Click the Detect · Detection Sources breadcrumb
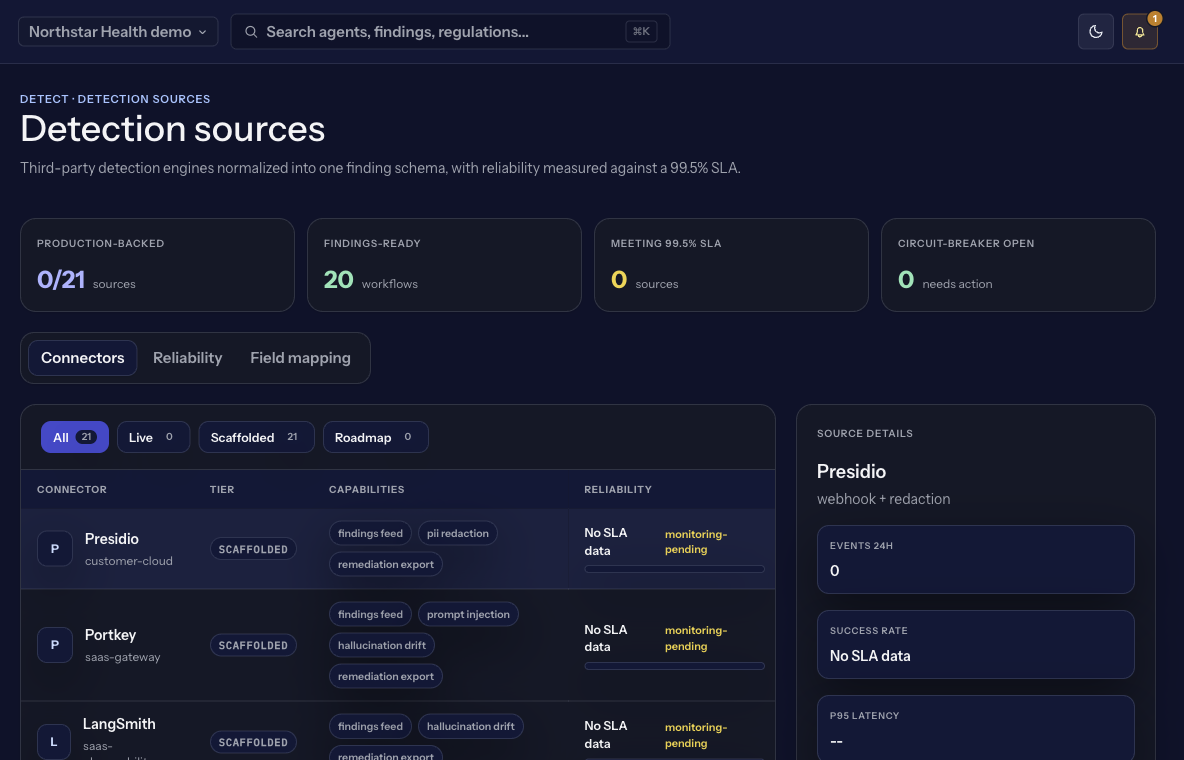Viewport: 1184px width, 760px height. [115, 99]
